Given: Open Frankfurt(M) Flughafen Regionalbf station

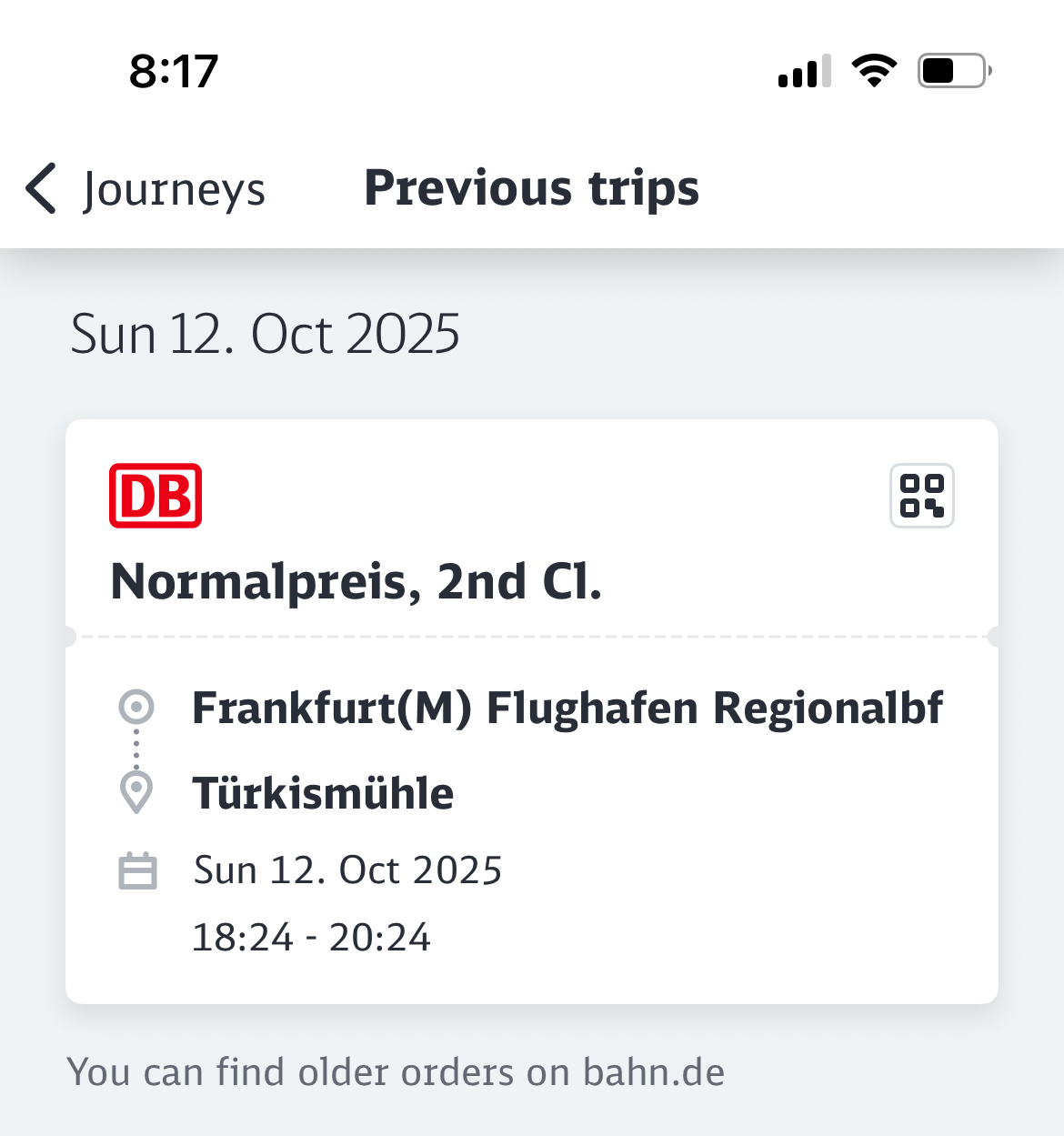Looking at the screenshot, I should tap(567, 708).
